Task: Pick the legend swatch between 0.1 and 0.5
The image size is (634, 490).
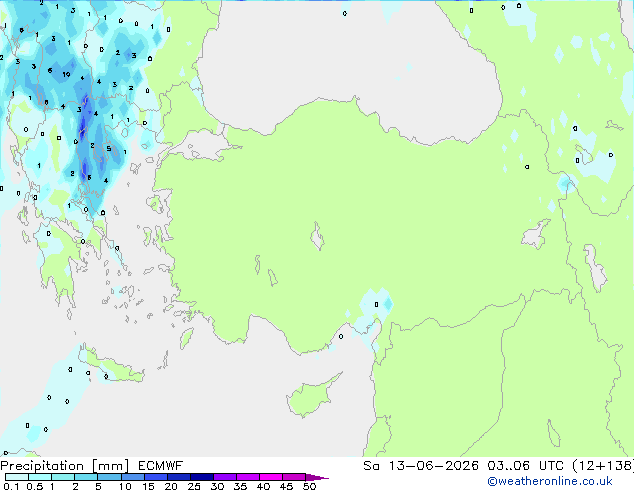Action: pos(17,477)
